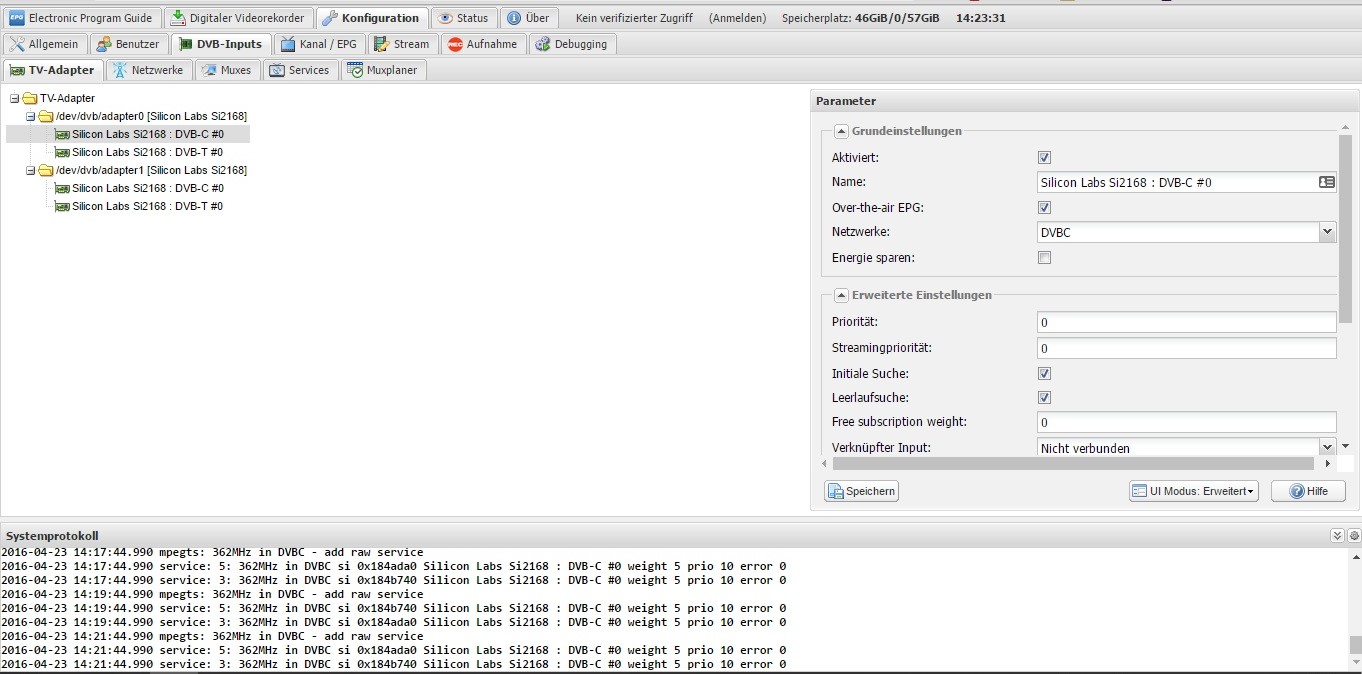Open the Netzwerke dropdown list
This screenshot has height=674, width=1362.
pos(1326,232)
